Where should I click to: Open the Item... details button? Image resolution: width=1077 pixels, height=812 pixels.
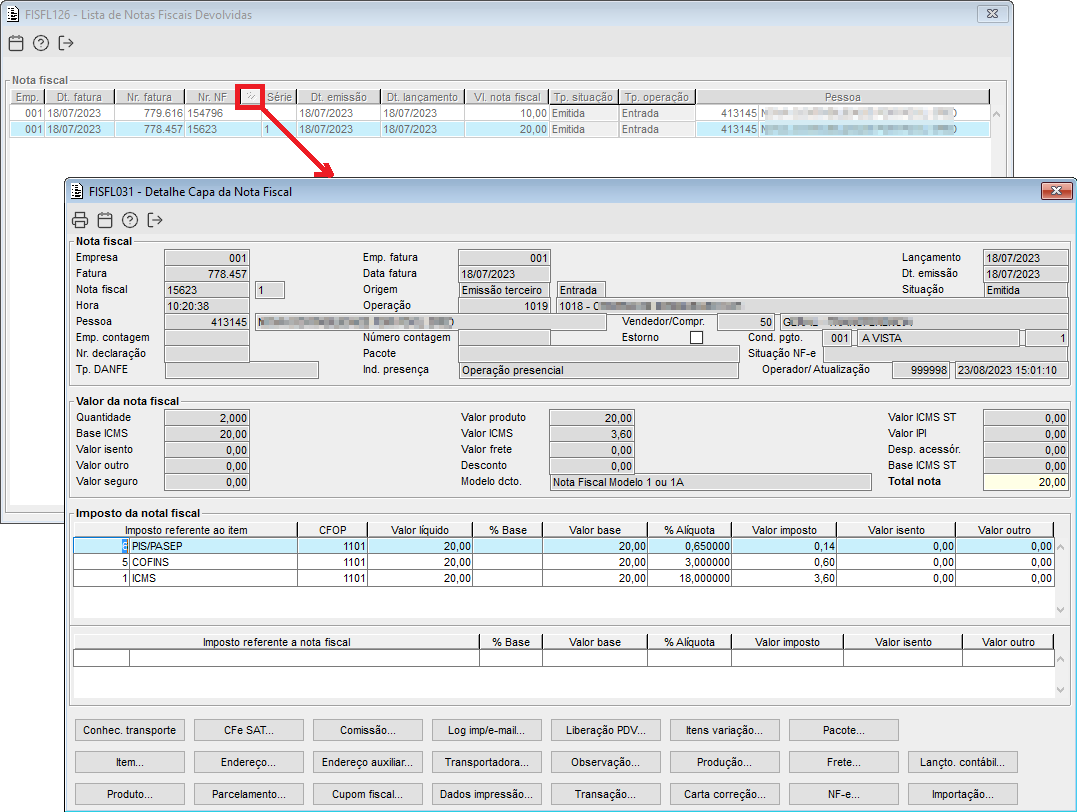pos(129,762)
